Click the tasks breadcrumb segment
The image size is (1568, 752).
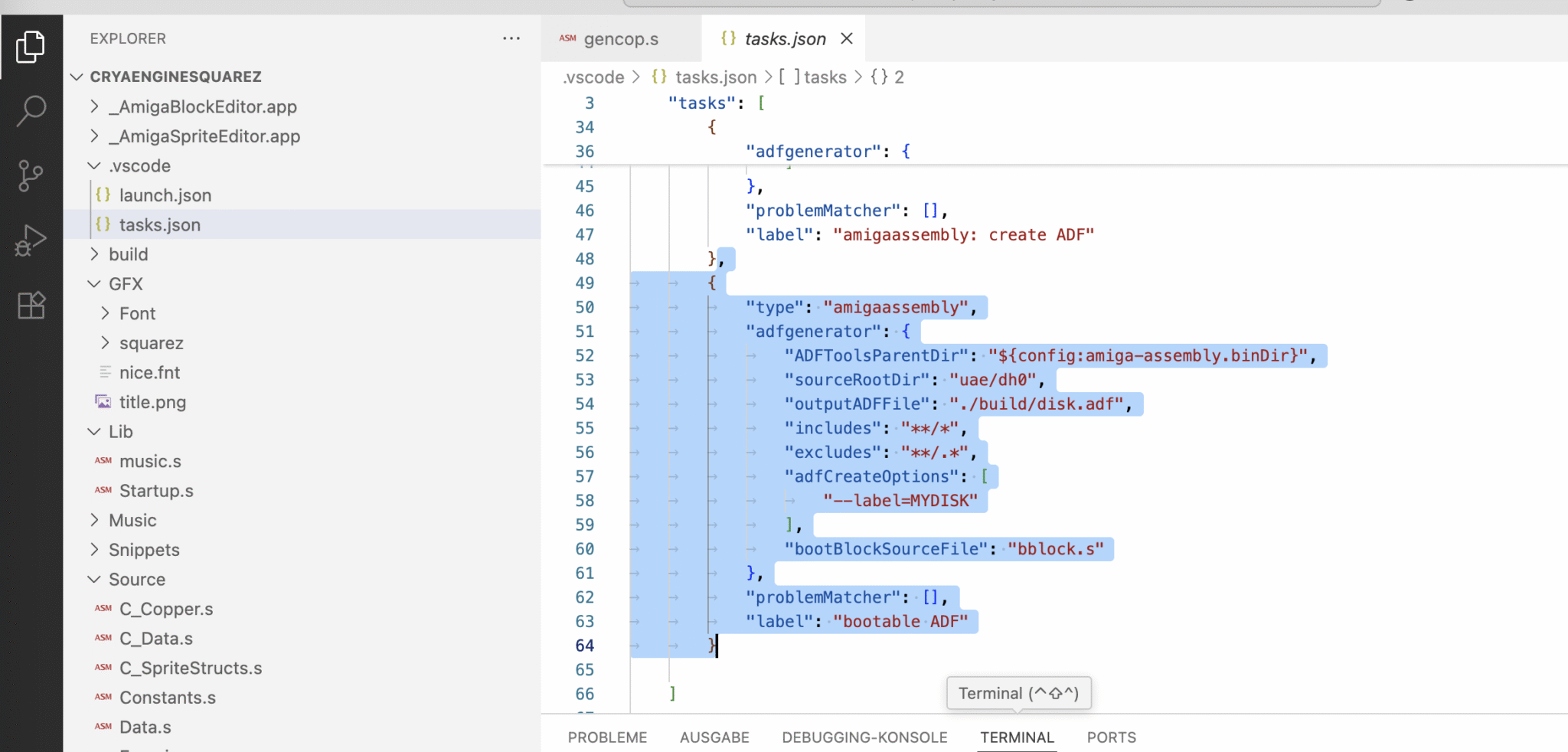825,77
